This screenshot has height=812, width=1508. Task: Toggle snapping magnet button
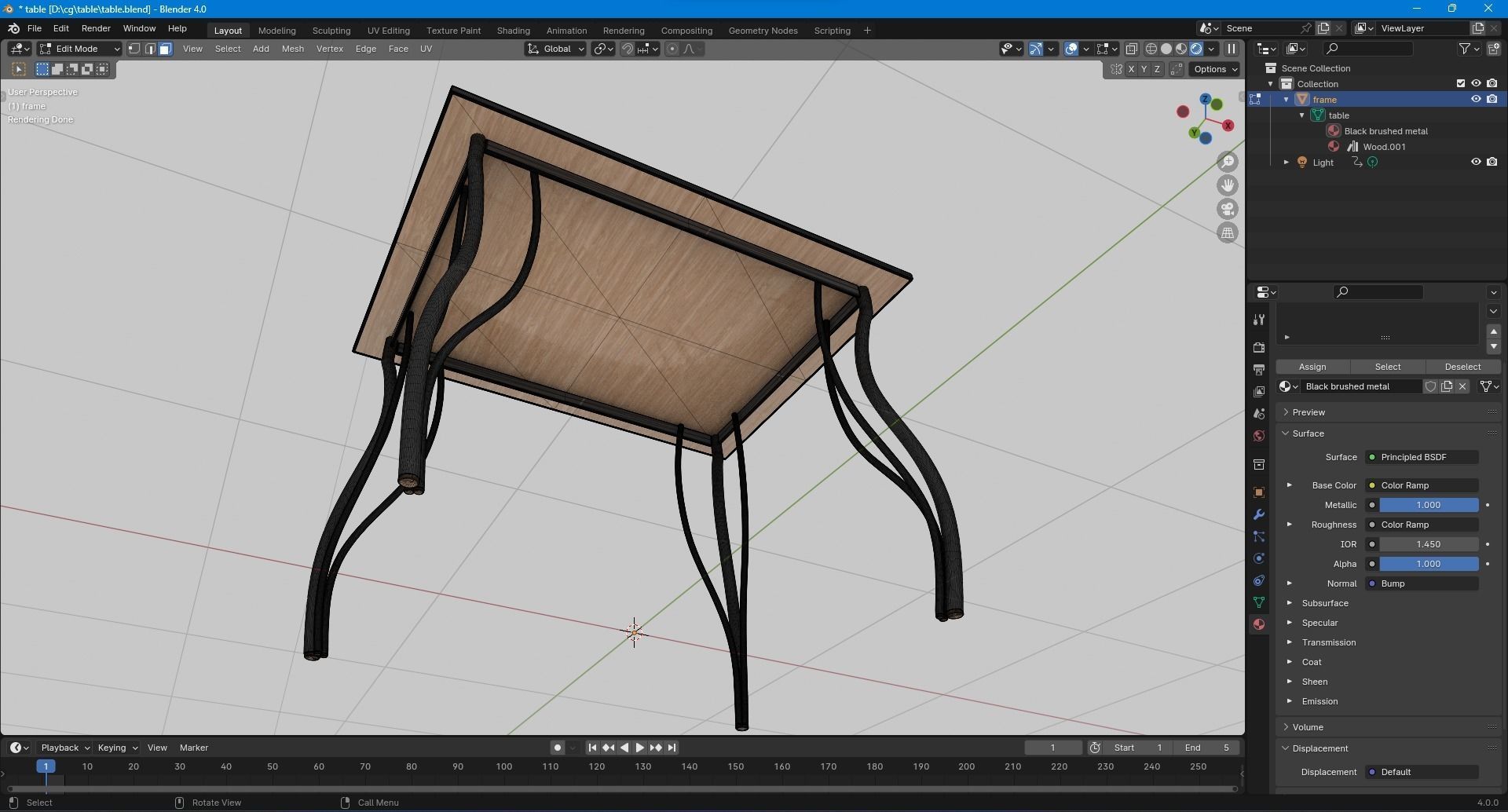tap(628, 49)
